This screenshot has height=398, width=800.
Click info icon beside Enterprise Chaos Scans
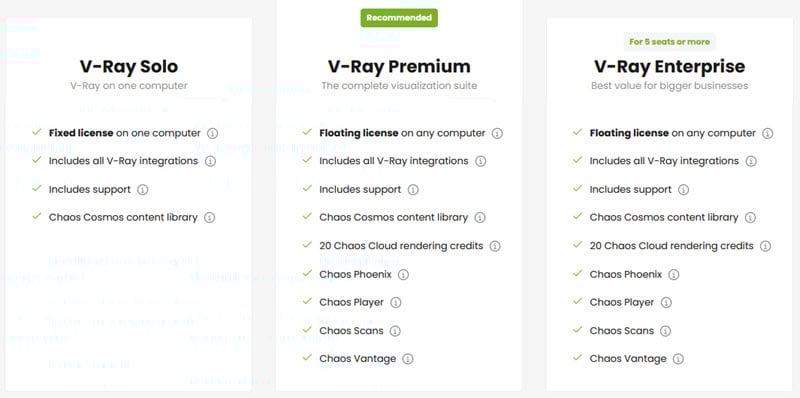665,331
